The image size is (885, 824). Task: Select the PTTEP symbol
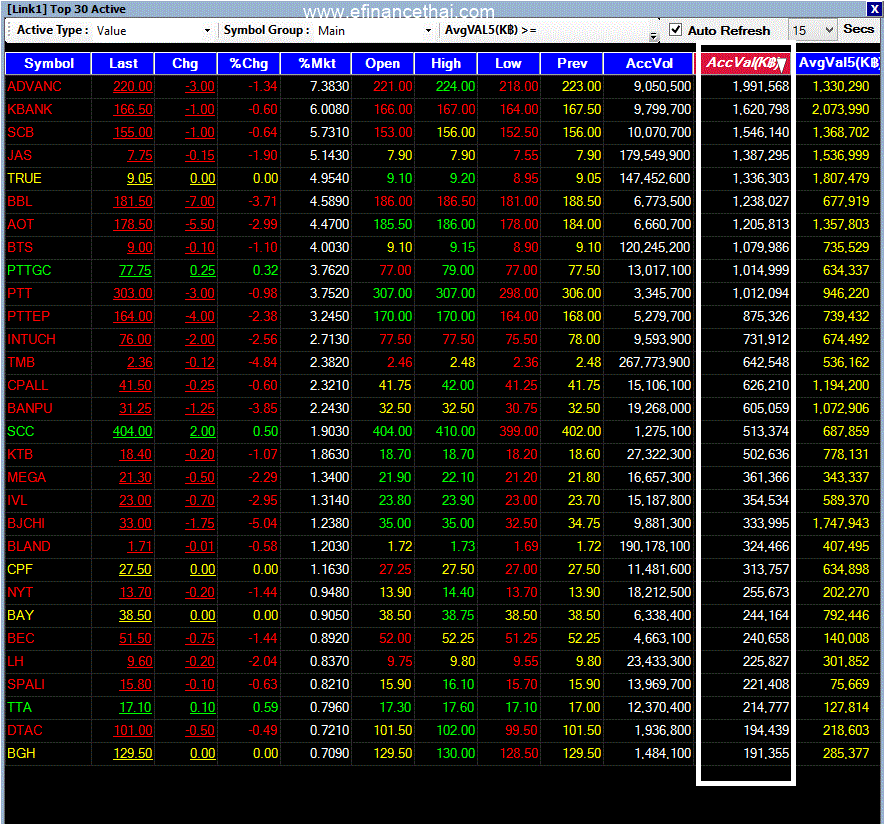28,316
